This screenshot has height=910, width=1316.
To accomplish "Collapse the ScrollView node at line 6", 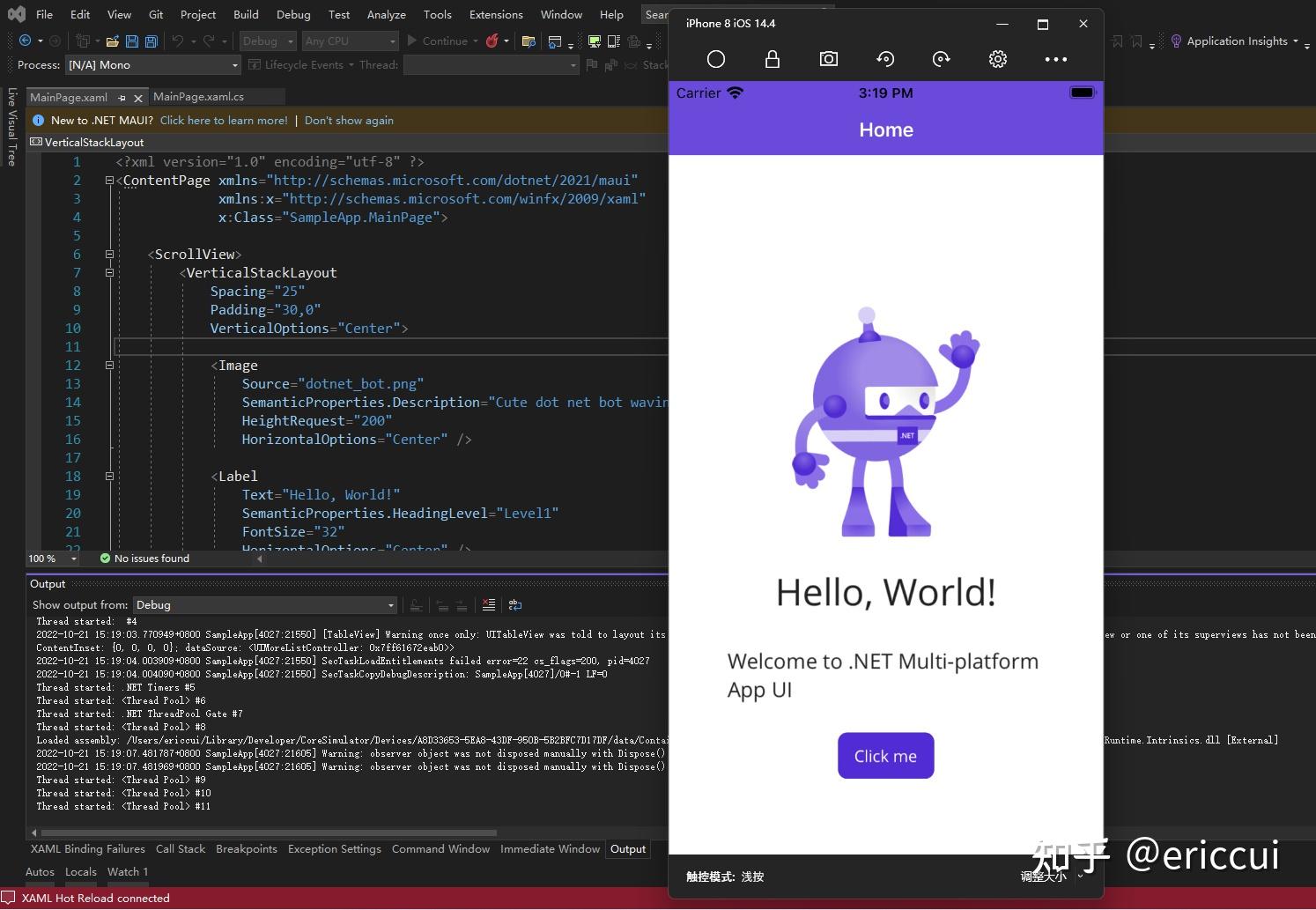I will pos(109,254).
